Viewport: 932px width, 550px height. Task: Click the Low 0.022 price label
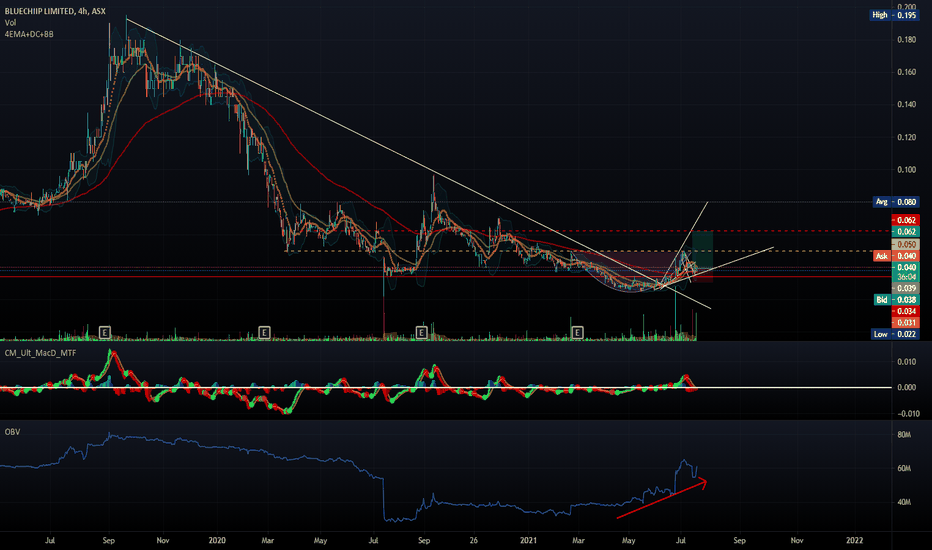(x=895, y=334)
